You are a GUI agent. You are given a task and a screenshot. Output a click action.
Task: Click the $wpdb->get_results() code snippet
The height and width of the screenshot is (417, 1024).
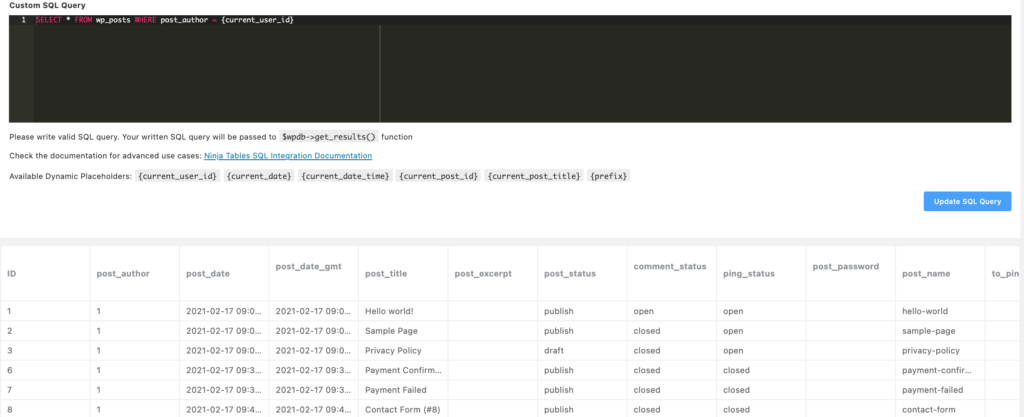[328, 136]
